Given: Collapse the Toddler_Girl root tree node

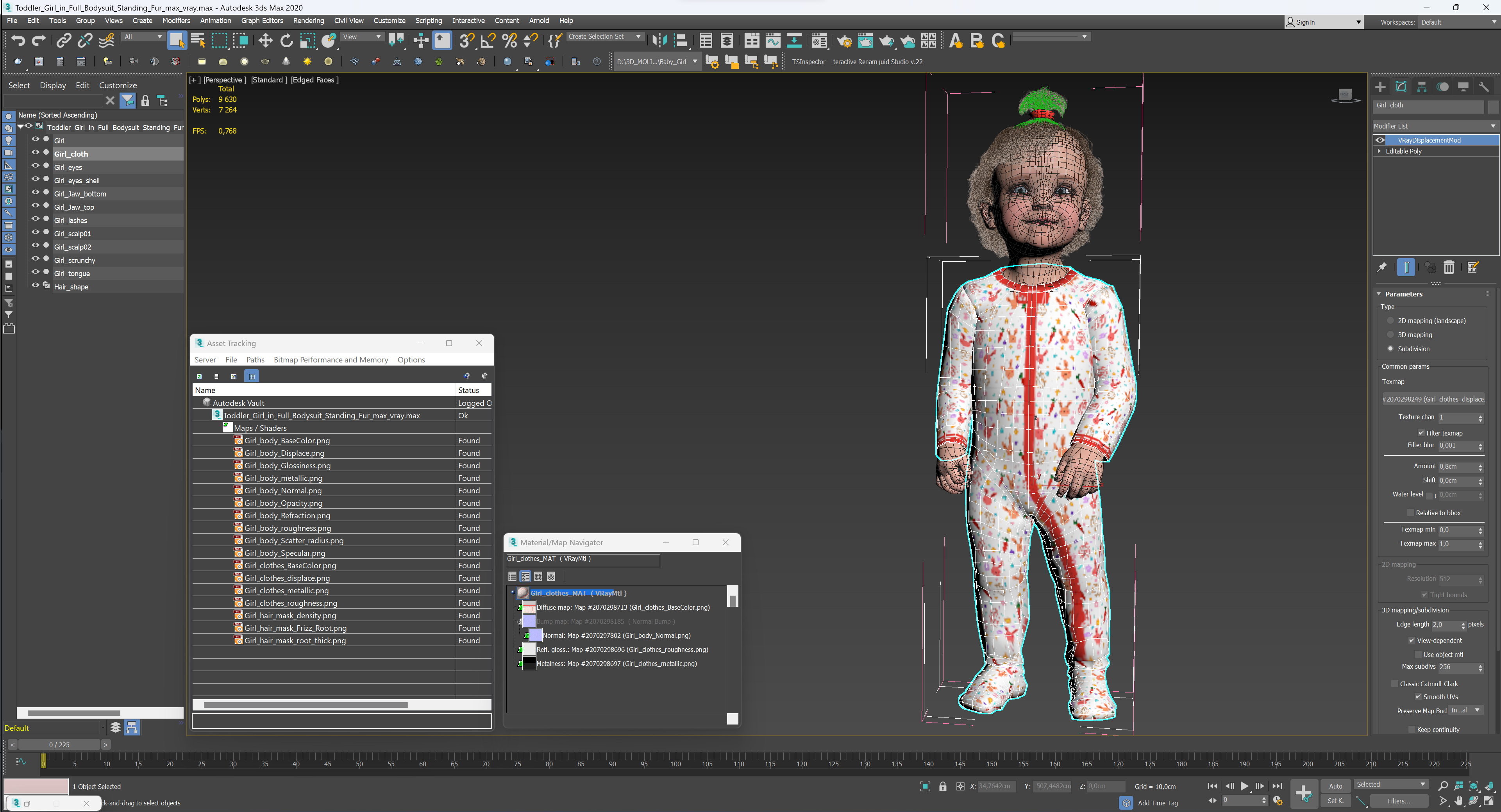Looking at the screenshot, I should 21,127.
